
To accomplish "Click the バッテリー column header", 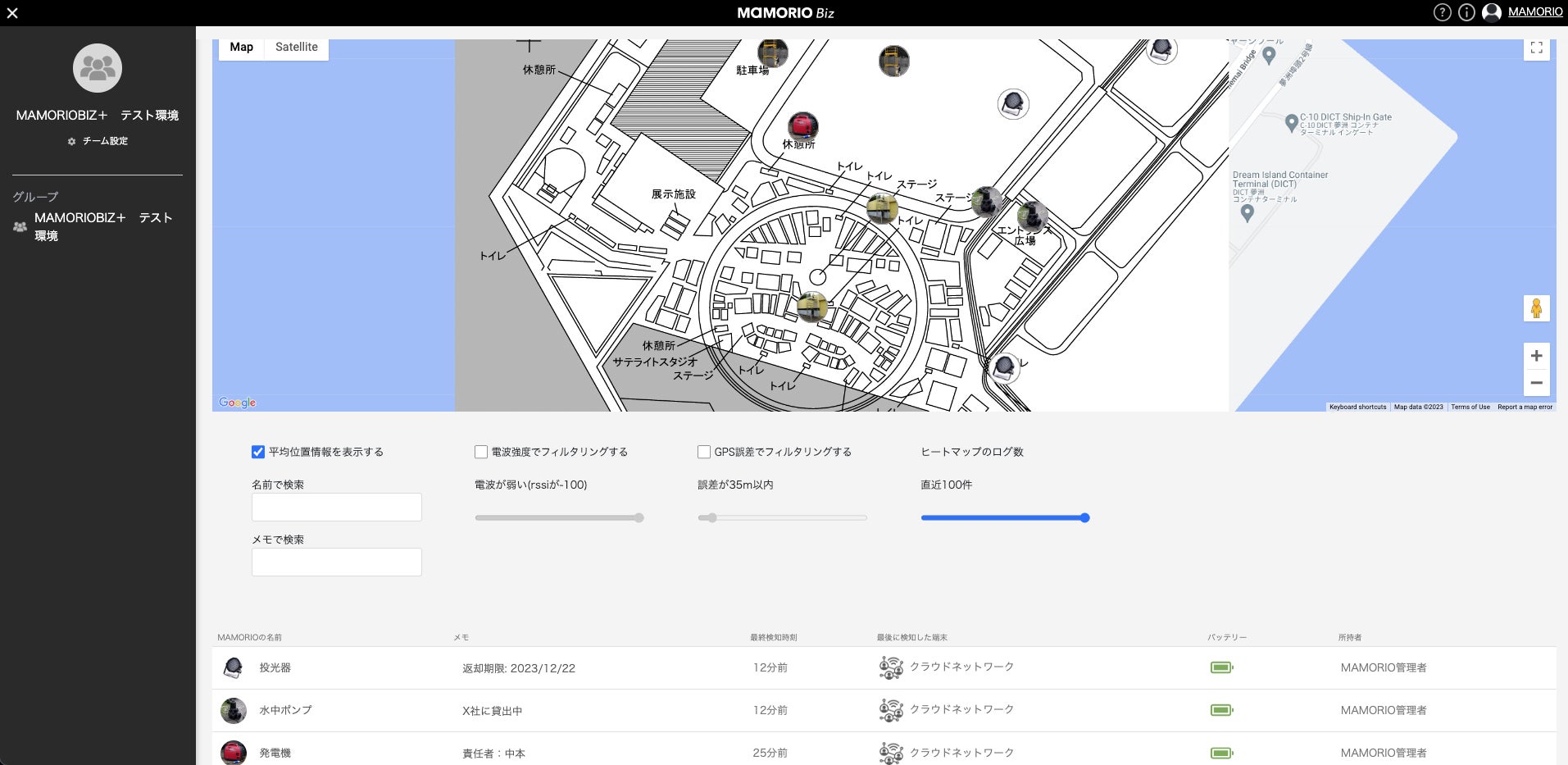I will coord(1227,637).
